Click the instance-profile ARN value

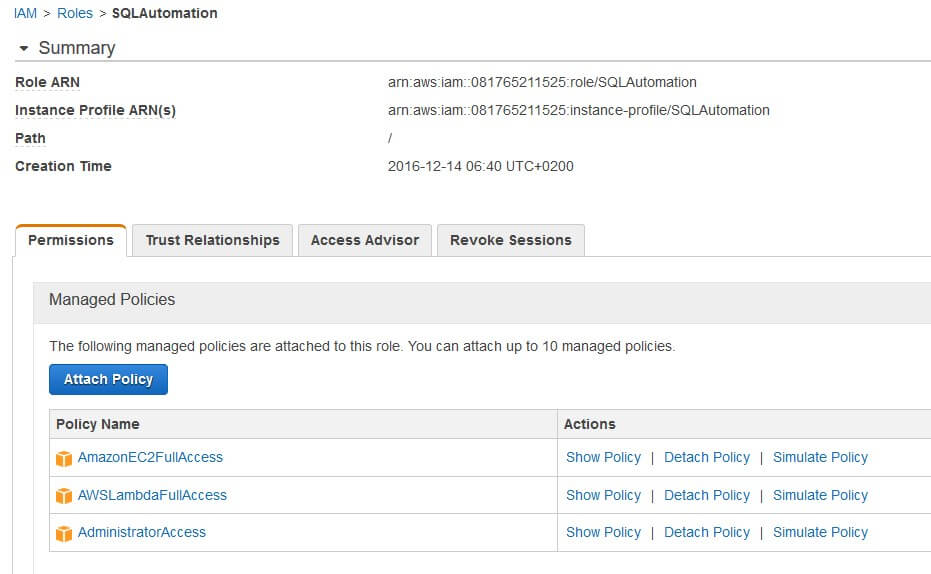pos(578,110)
